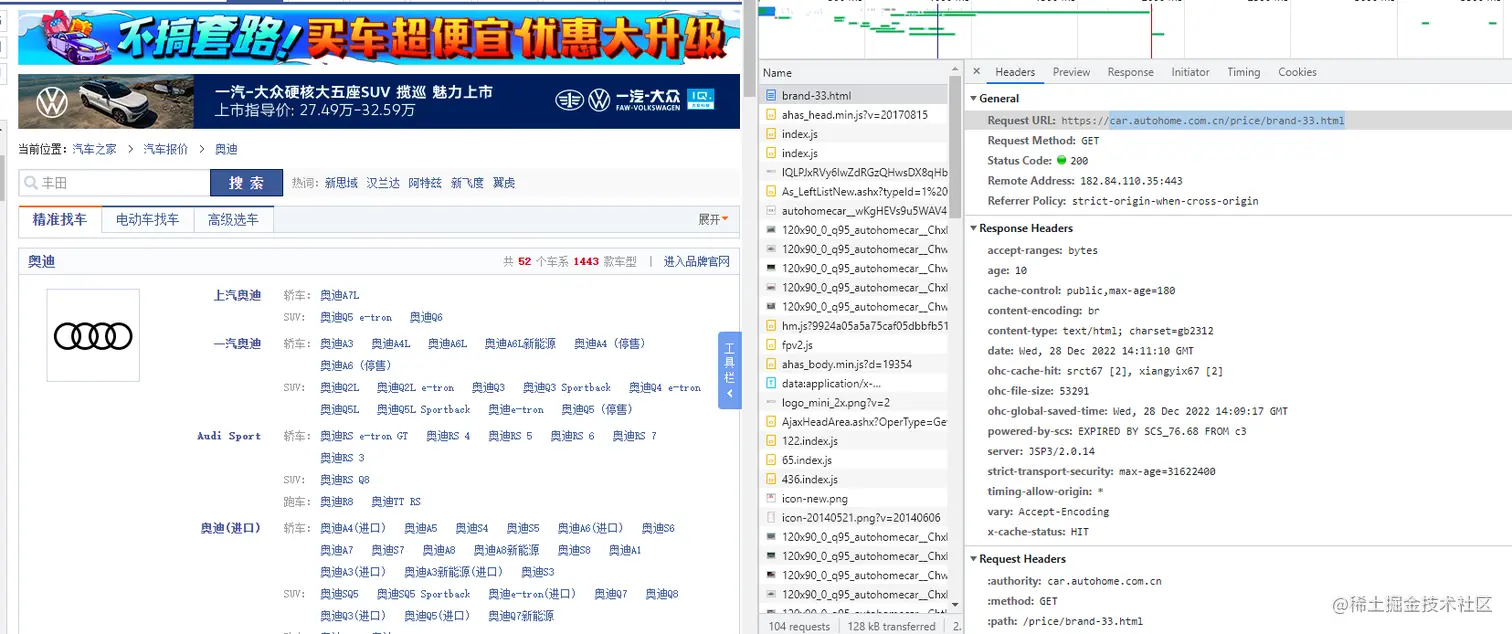Open the 奥迪A8新能源 link
This screenshot has height=634, width=1512.
click(506, 550)
